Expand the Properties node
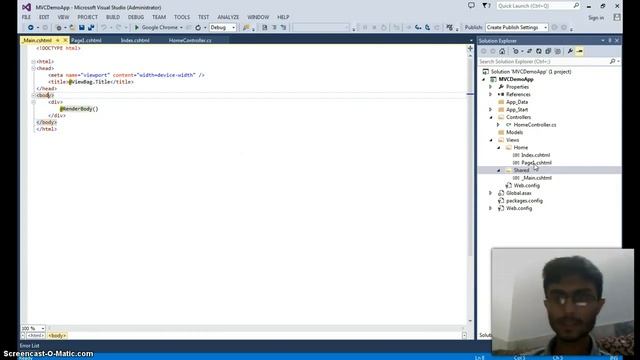This screenshot has height=360, width=640. coord(491,87)
